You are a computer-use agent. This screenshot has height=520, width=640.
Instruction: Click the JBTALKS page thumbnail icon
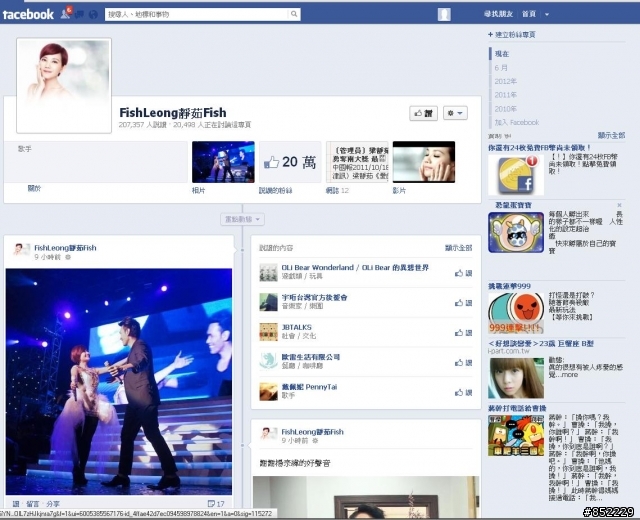(x=268, y=332)
